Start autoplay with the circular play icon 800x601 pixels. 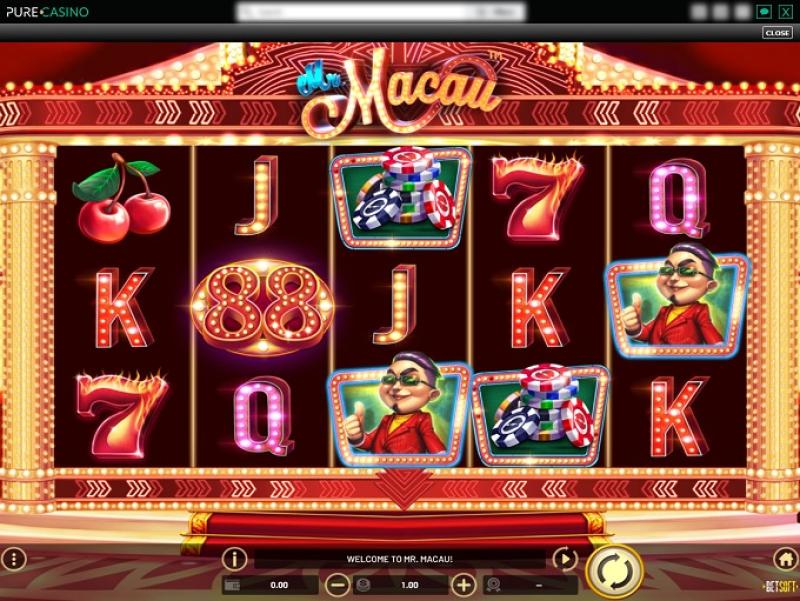click(x=565, y=559)
